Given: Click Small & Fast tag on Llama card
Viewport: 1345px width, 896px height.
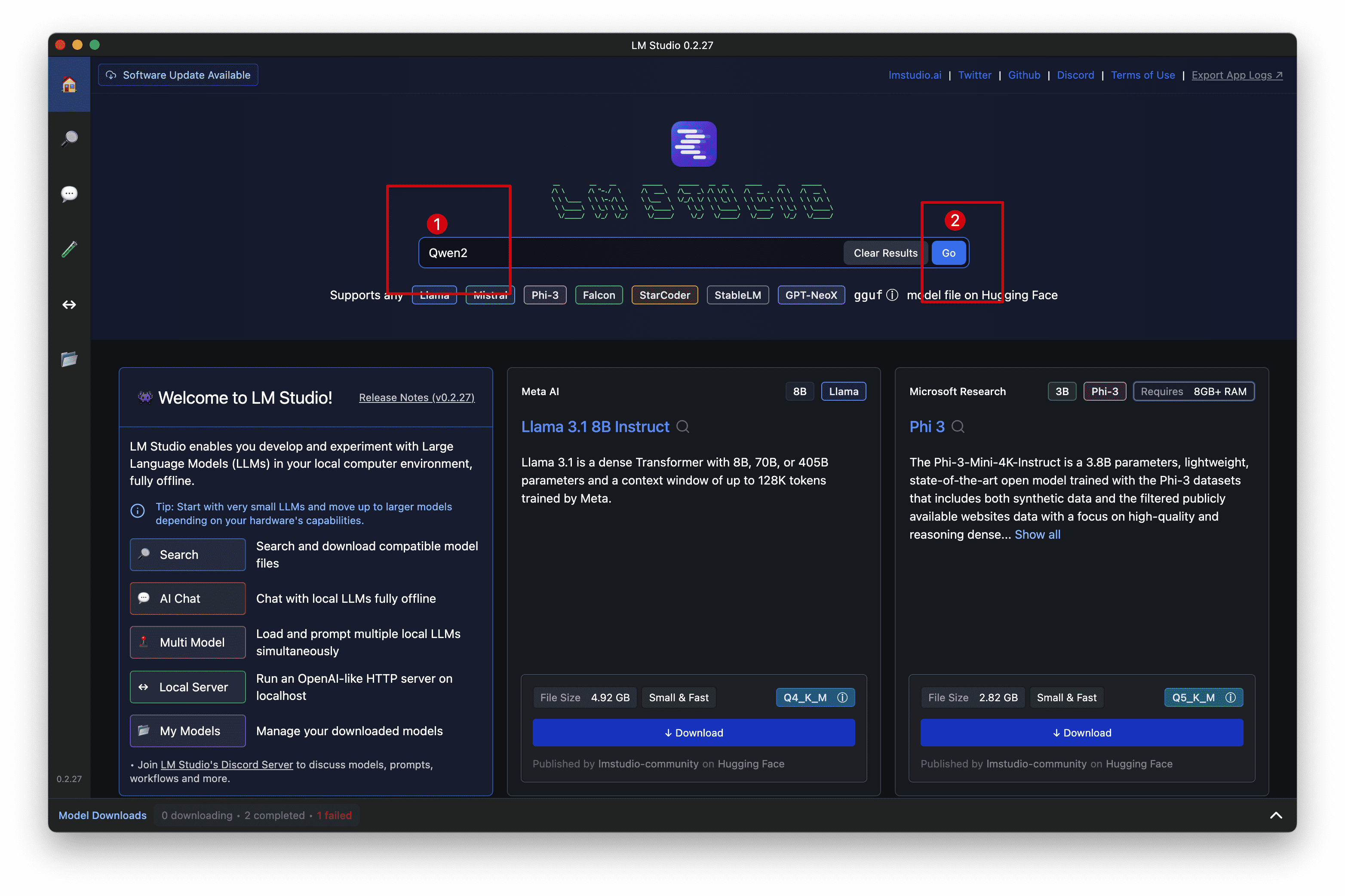Looking at the screenshot, I should [678, 697].
